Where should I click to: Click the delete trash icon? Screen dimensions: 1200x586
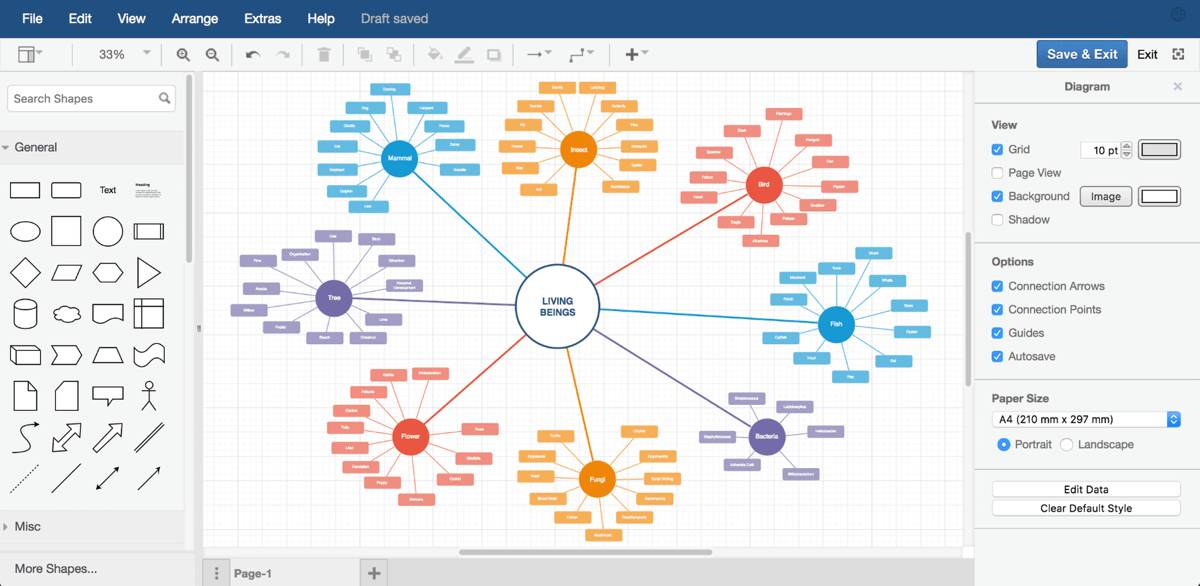[324, 55]
